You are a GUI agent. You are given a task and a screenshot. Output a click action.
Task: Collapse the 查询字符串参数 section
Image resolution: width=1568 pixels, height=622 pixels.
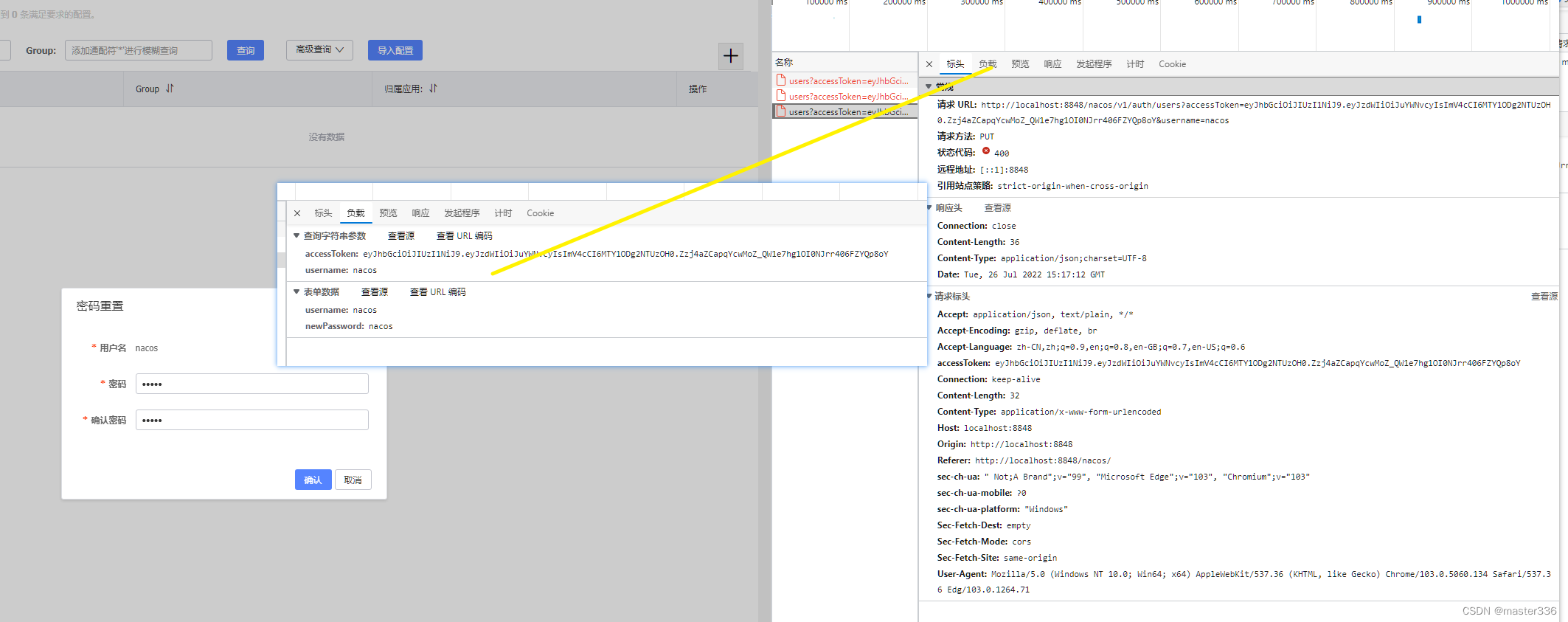[x=296, y=236]
